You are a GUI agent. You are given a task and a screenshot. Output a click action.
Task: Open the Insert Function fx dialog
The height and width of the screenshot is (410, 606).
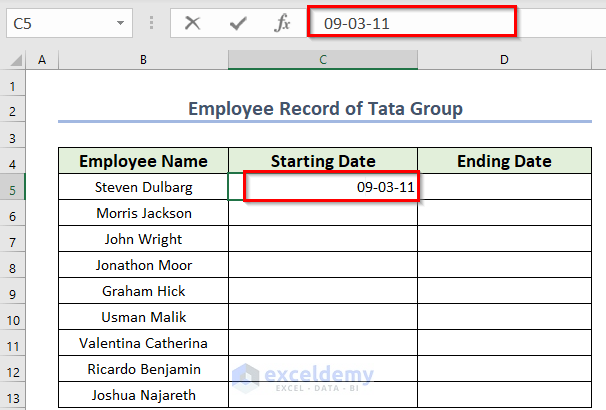(x=283, y=22)
